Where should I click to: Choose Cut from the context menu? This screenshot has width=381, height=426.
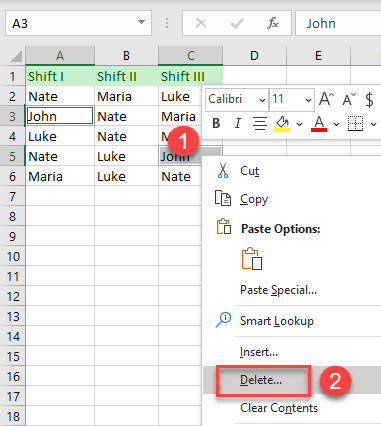point(249,171)
